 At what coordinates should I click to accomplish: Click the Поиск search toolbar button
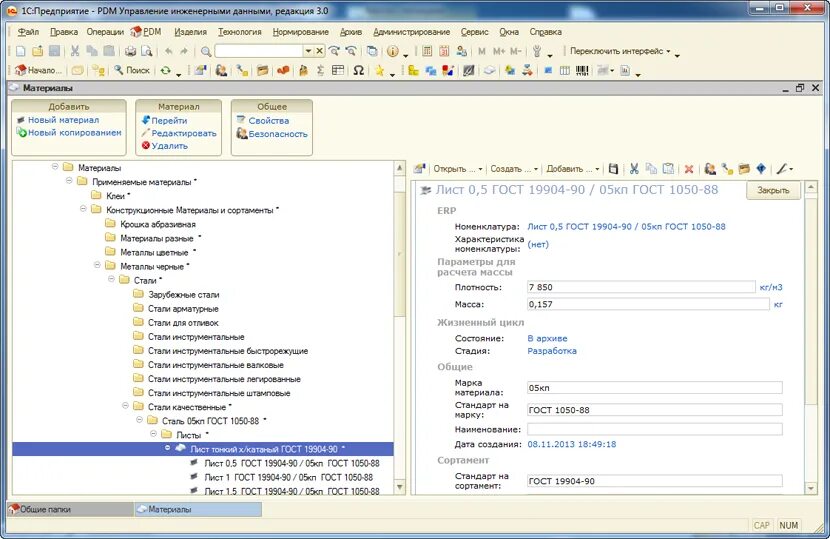[x=132, y=70]
